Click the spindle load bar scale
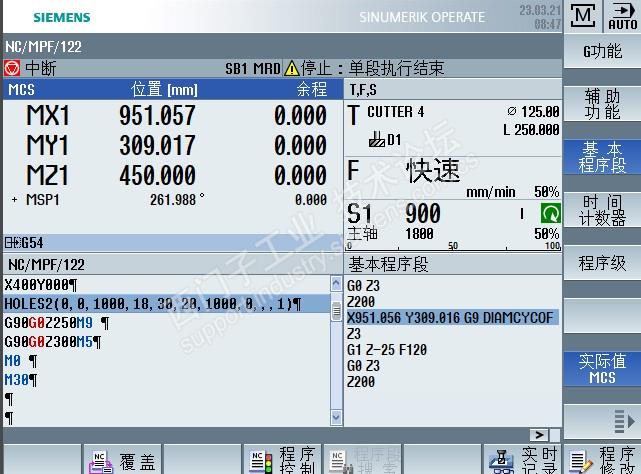The image size is (641, 474). 453,246
